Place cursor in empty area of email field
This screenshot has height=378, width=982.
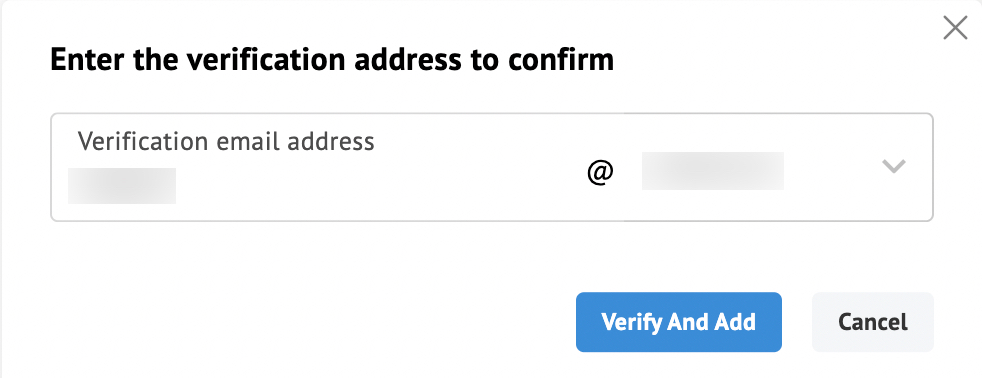click(x=376, y=185)
